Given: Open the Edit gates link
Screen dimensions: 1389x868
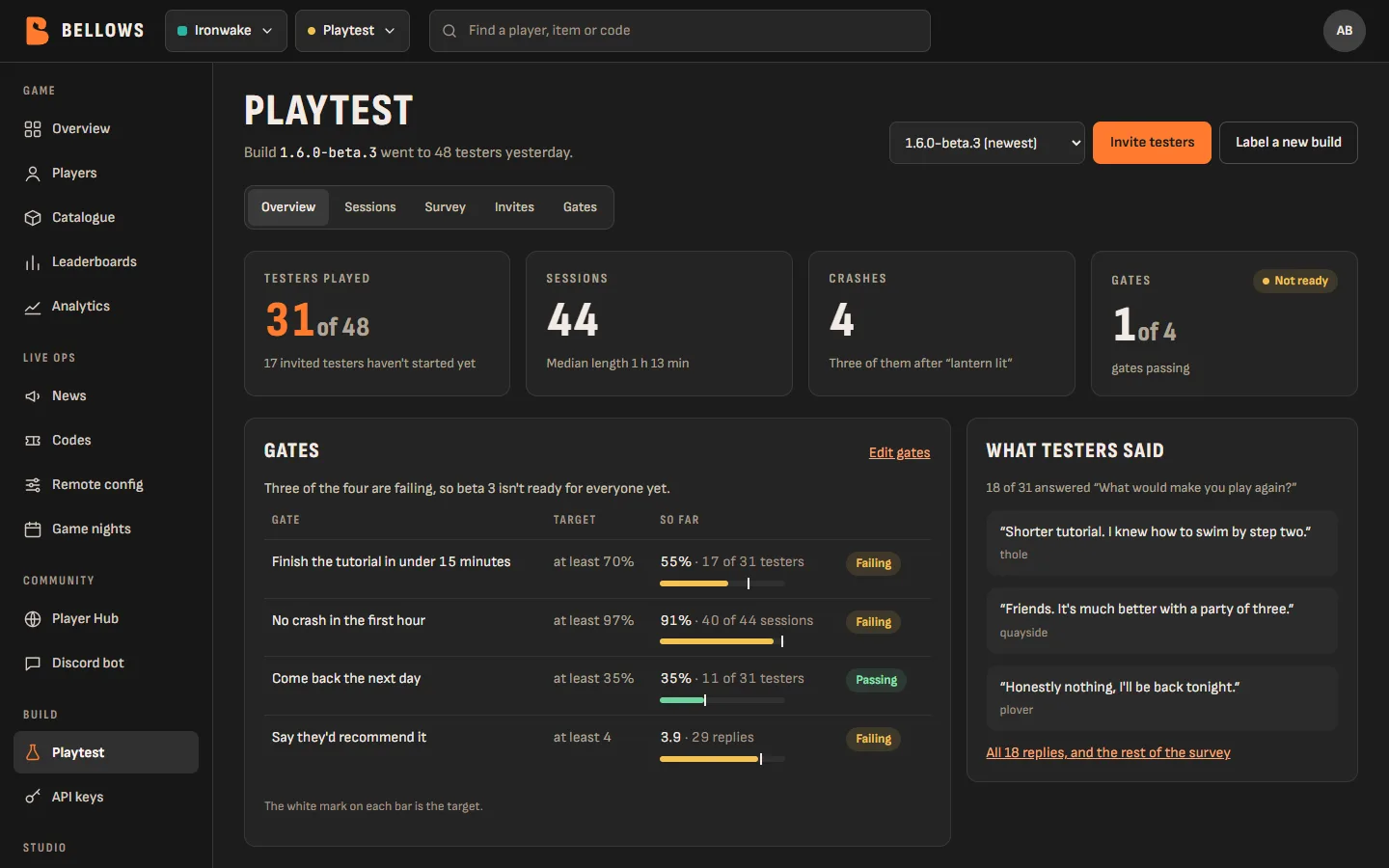Looking at the screenshot, I should point(900,452).
